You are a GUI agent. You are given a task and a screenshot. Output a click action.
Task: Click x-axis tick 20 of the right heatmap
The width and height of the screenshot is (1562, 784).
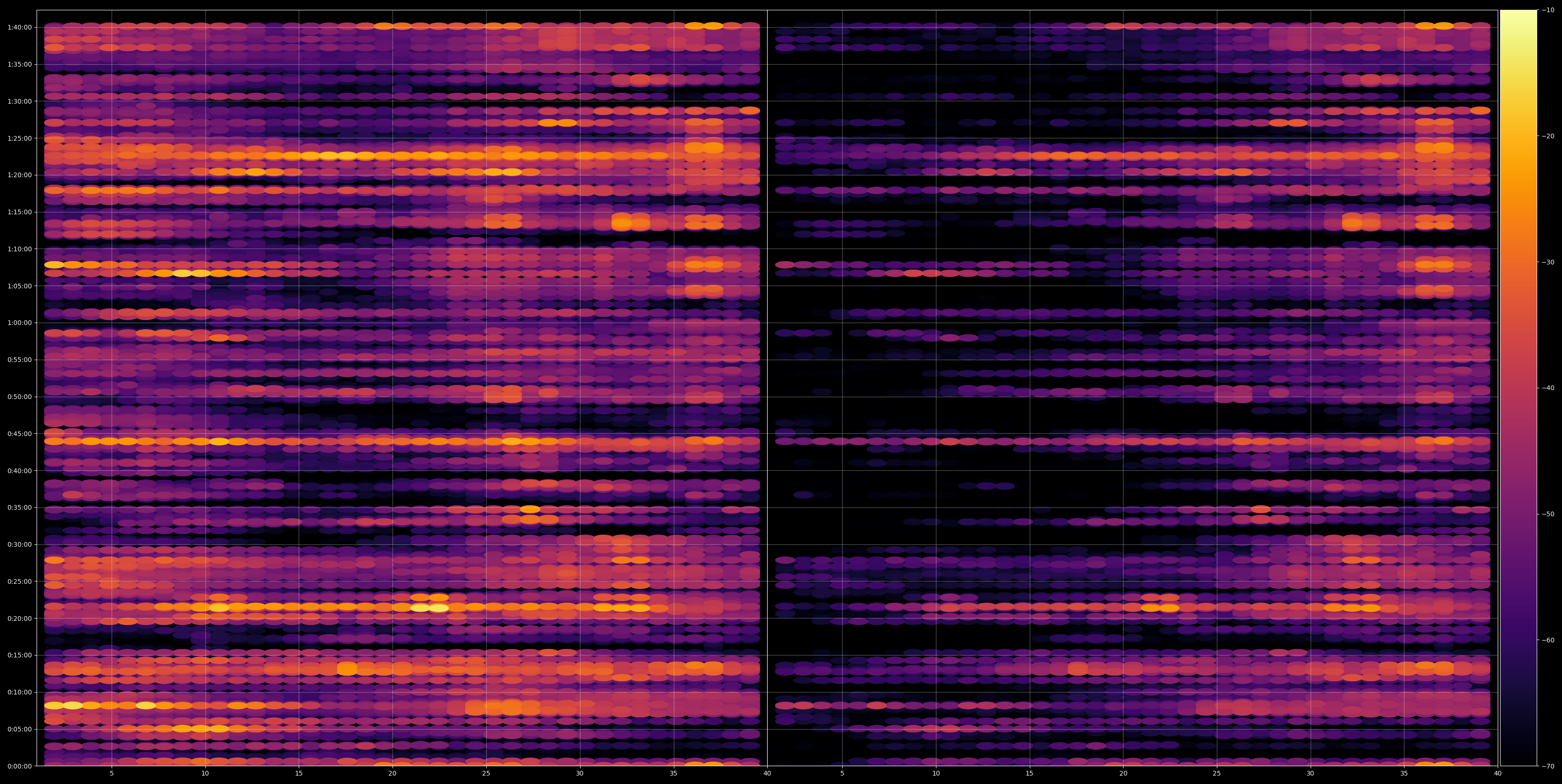(x=1124, y=774)
